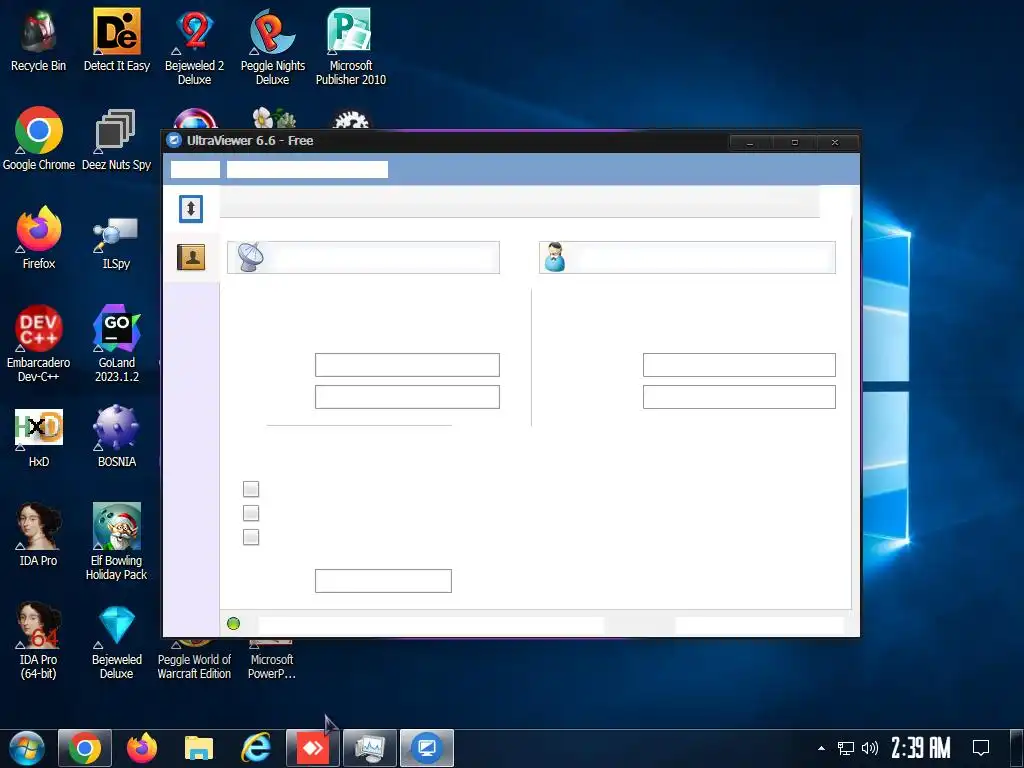
Task: Focus the field below the three checkboxes
Action: click(x=383, y=581)
